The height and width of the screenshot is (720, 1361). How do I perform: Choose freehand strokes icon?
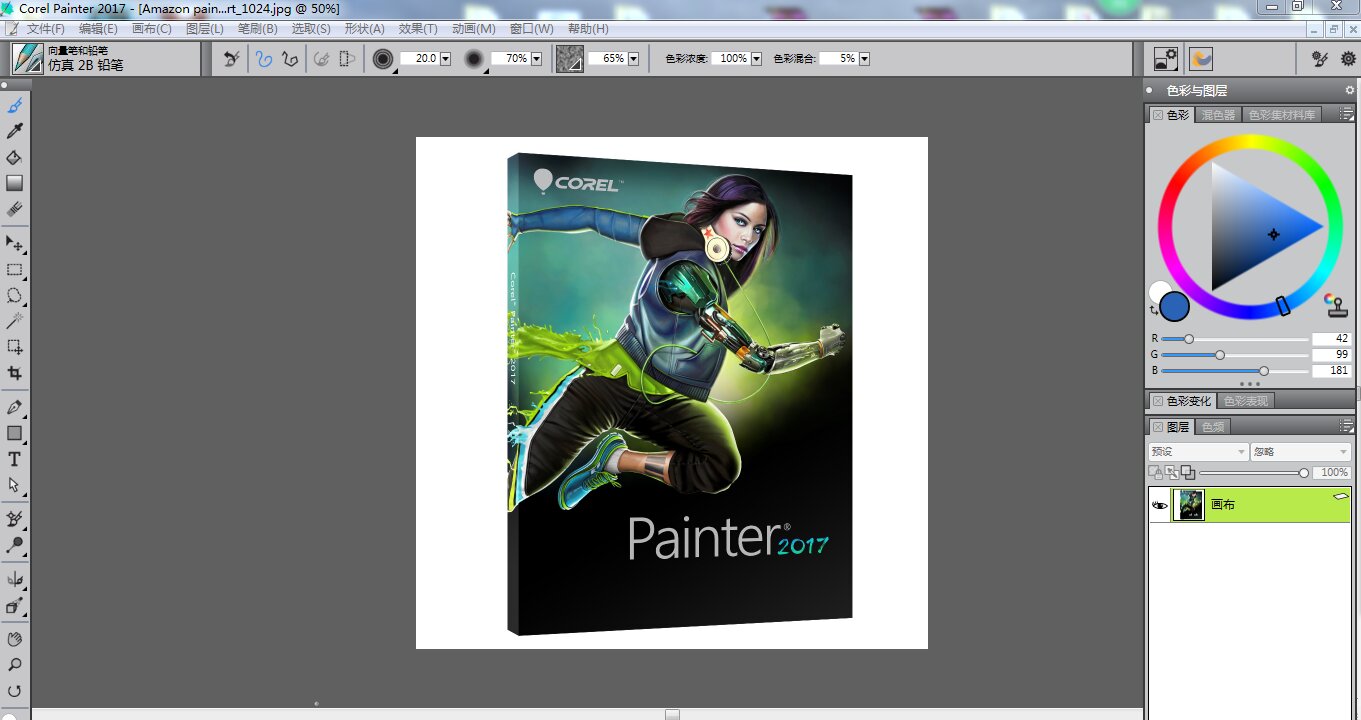click(x=264, y=59)
